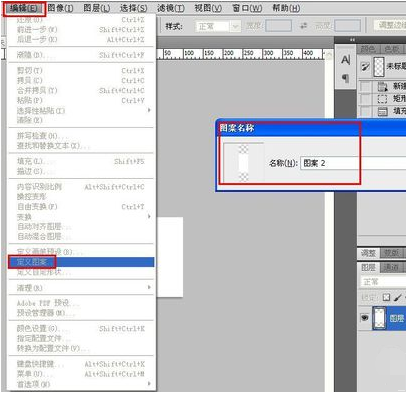Viewport: 406px width, 394px height.
Task: Open the Character panel (A|) icon
Action: click(x=346, y=60)
